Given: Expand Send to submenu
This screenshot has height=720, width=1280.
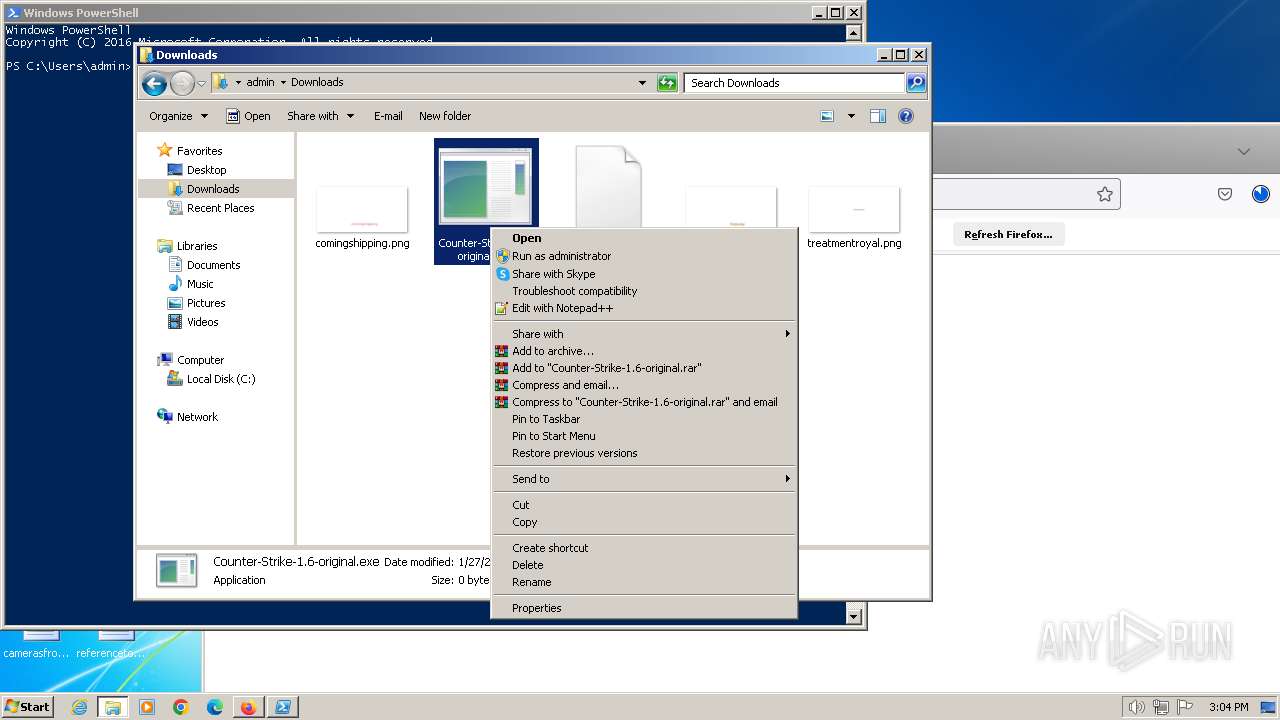Looking at the screenshot, I should coord(644,479).
